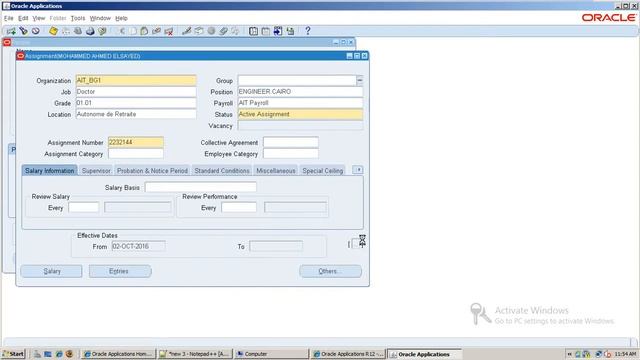
Task: Click the Employee Category field
Action: (x=291, y=153)
